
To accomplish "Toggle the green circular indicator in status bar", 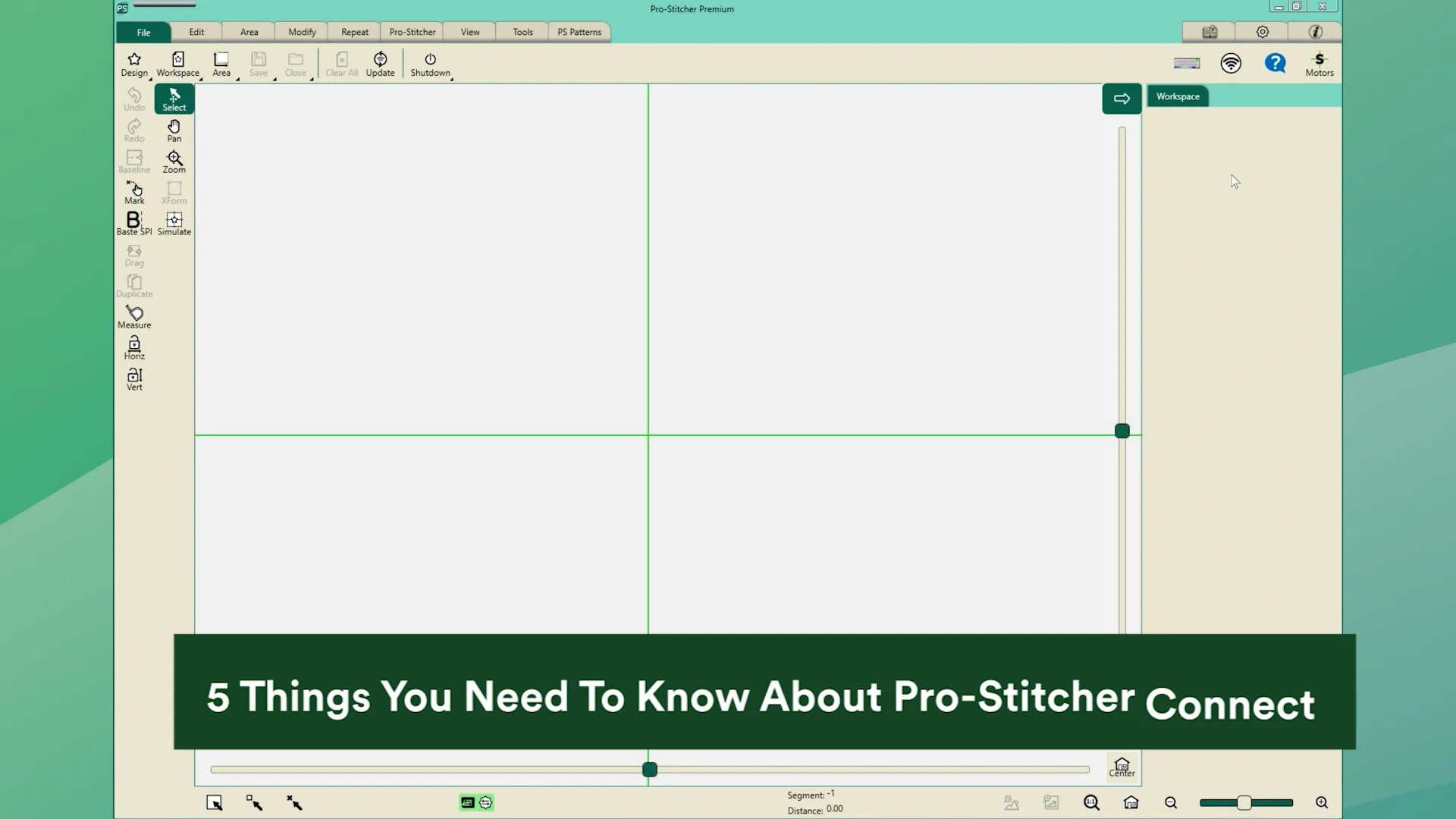I will pyautogui.click(x=486, y=802).
